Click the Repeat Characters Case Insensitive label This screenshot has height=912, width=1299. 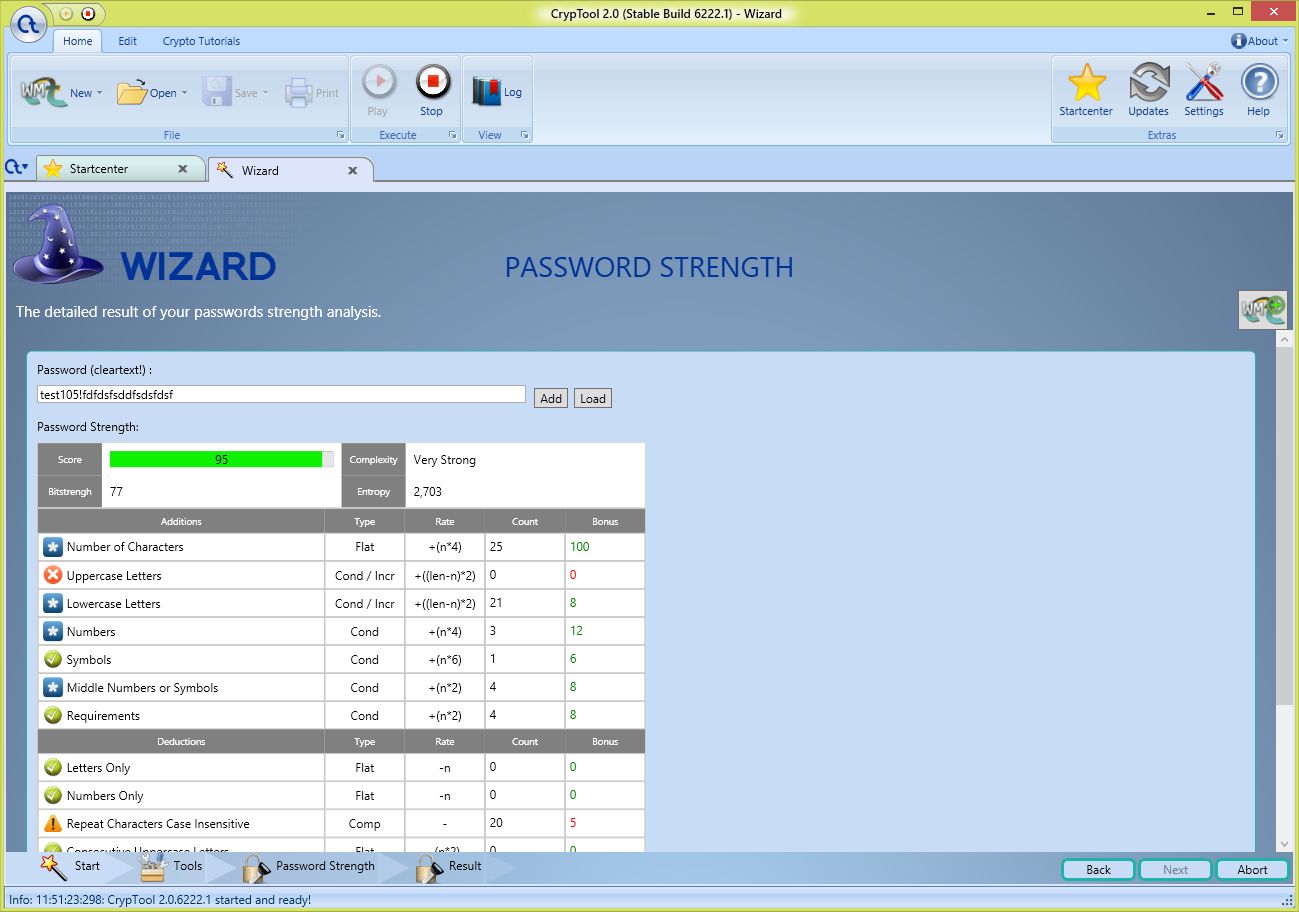(x=158, y=824)
